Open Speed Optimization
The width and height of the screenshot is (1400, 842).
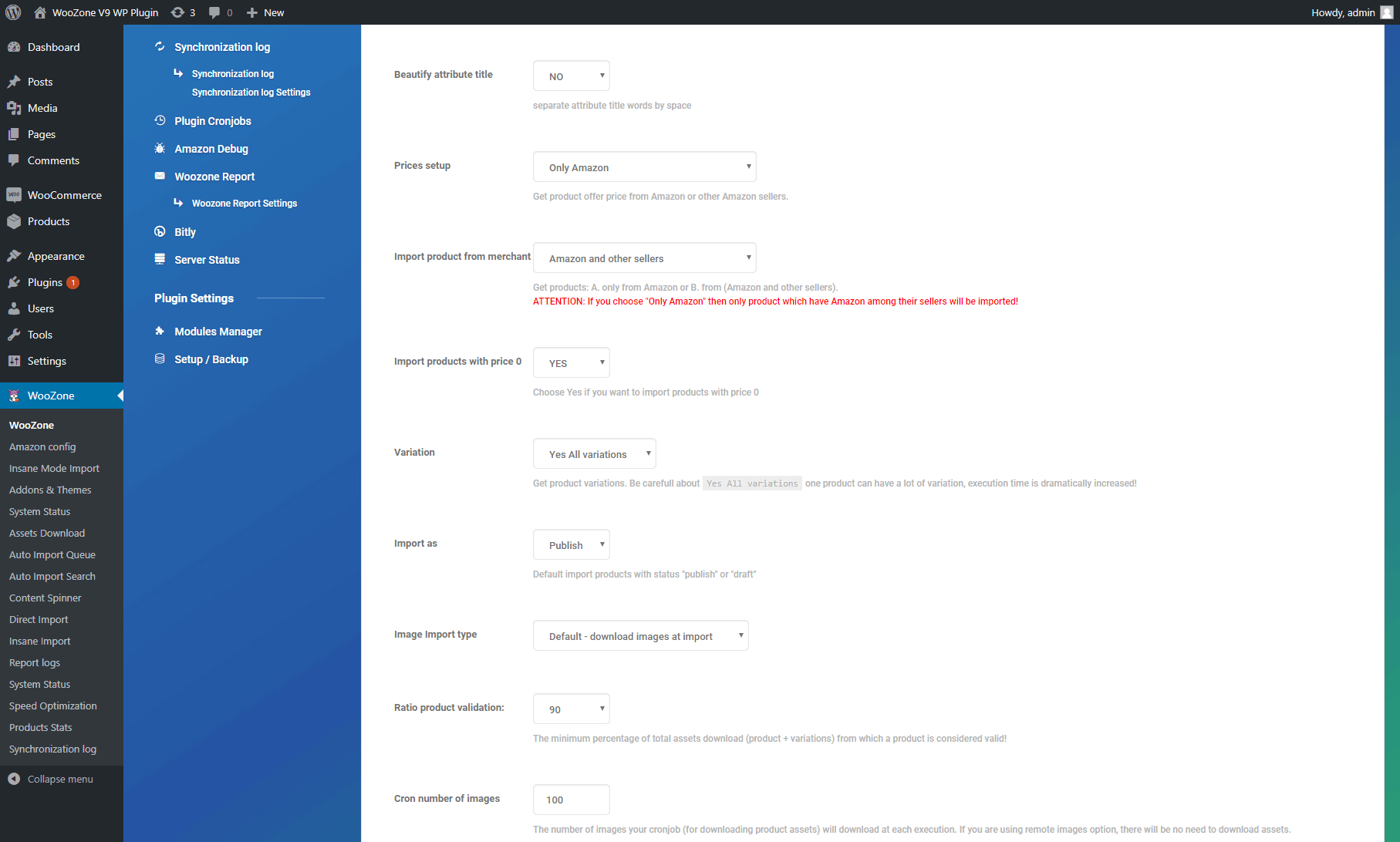tap(53, 706)
